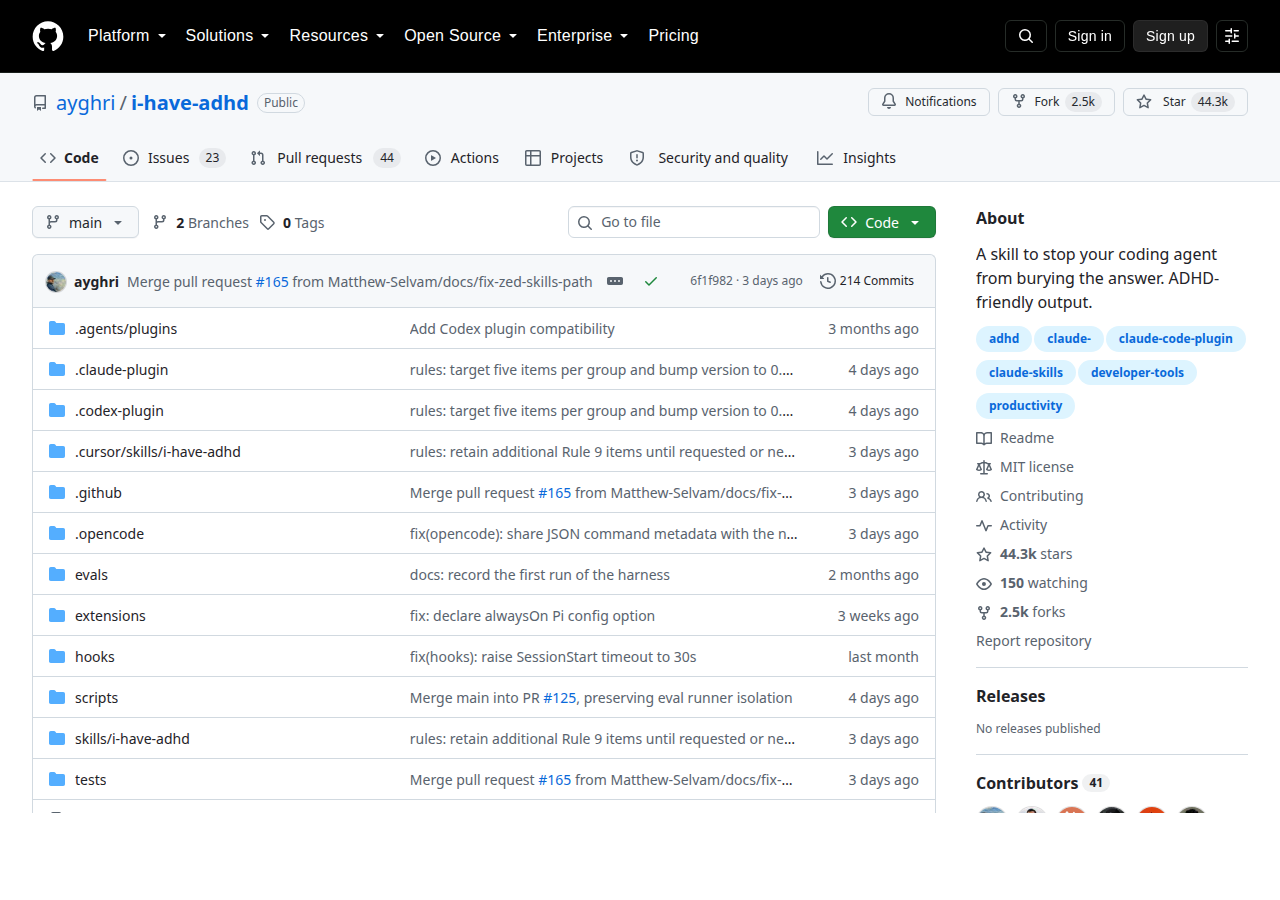The width and height of the screenshot is (1280, 900).
Task: Fork the repository
Action: tap(1056, 102)
